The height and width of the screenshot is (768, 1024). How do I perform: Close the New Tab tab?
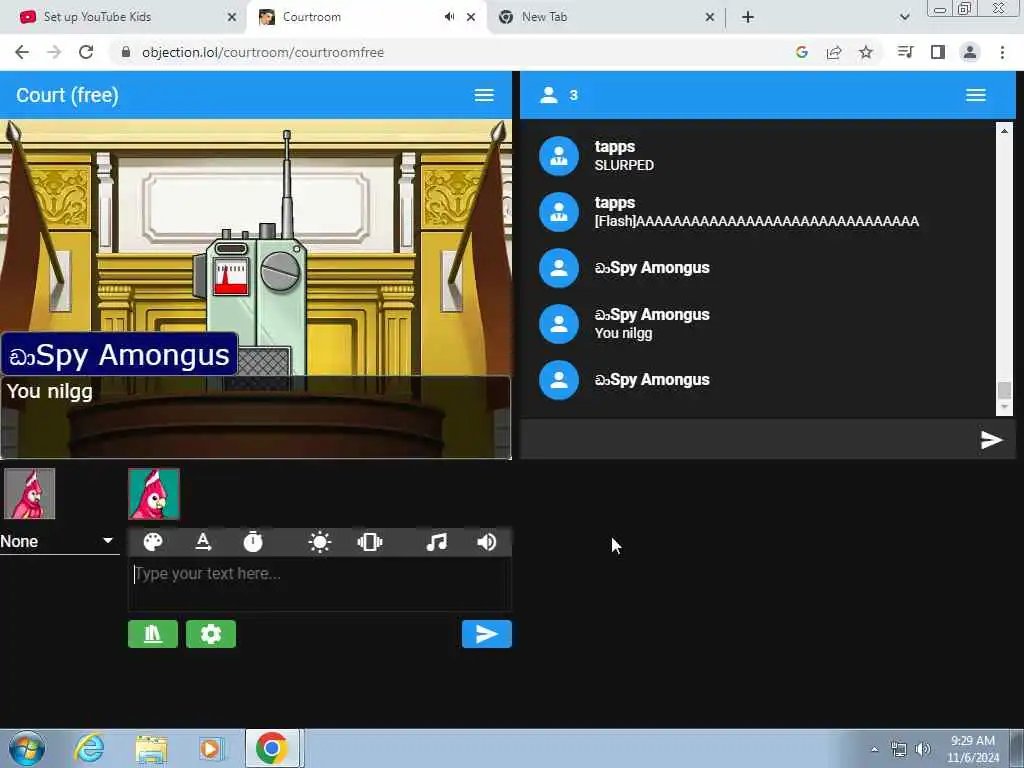pyautogui.click(x=710, y=17)
